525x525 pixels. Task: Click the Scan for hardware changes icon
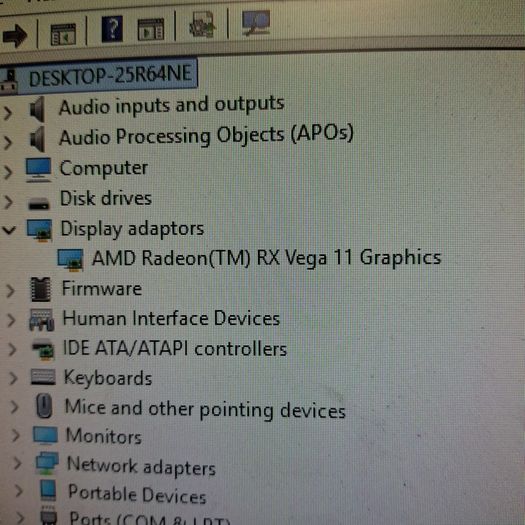[256, 22]
